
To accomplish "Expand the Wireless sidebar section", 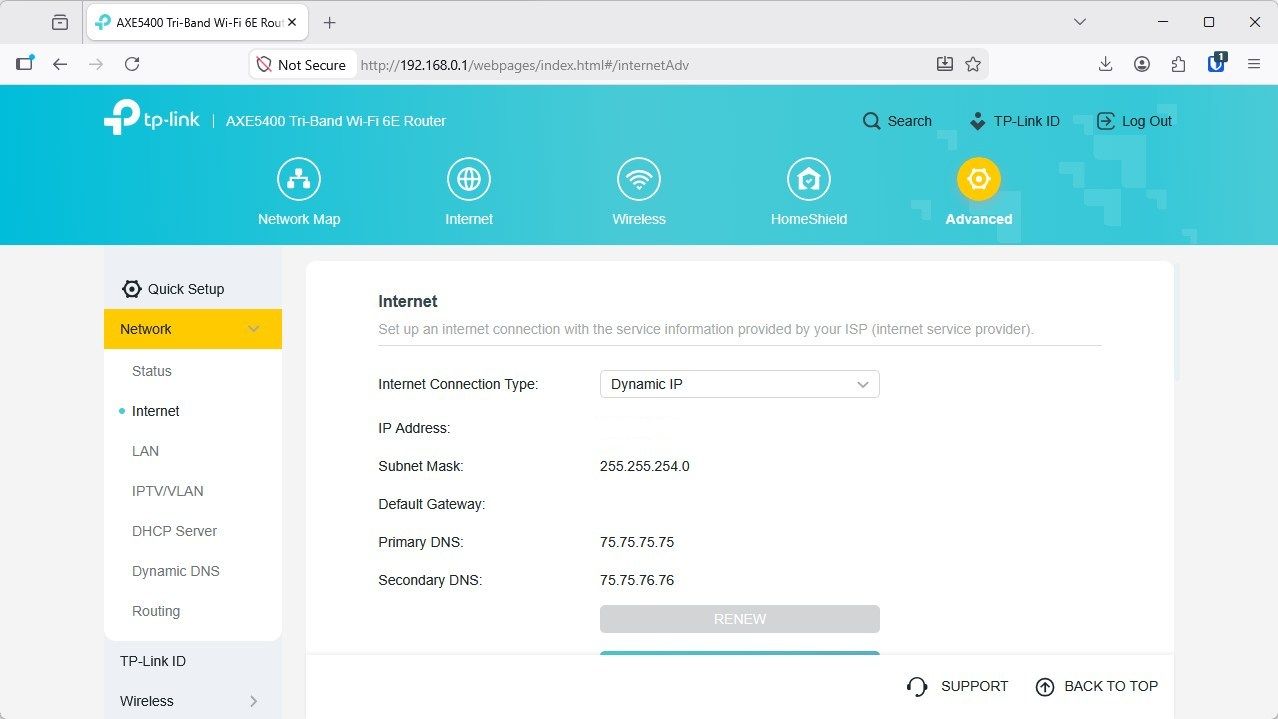I will (x=193, y=701).
